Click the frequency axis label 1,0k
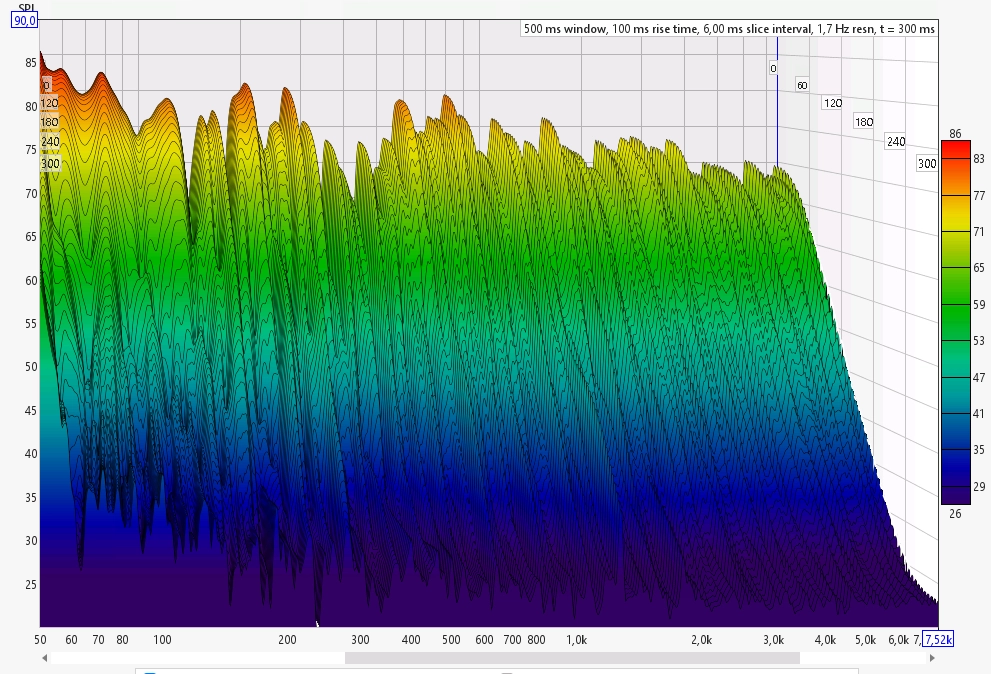Viewport: 991px width, 674px height. 576,640
